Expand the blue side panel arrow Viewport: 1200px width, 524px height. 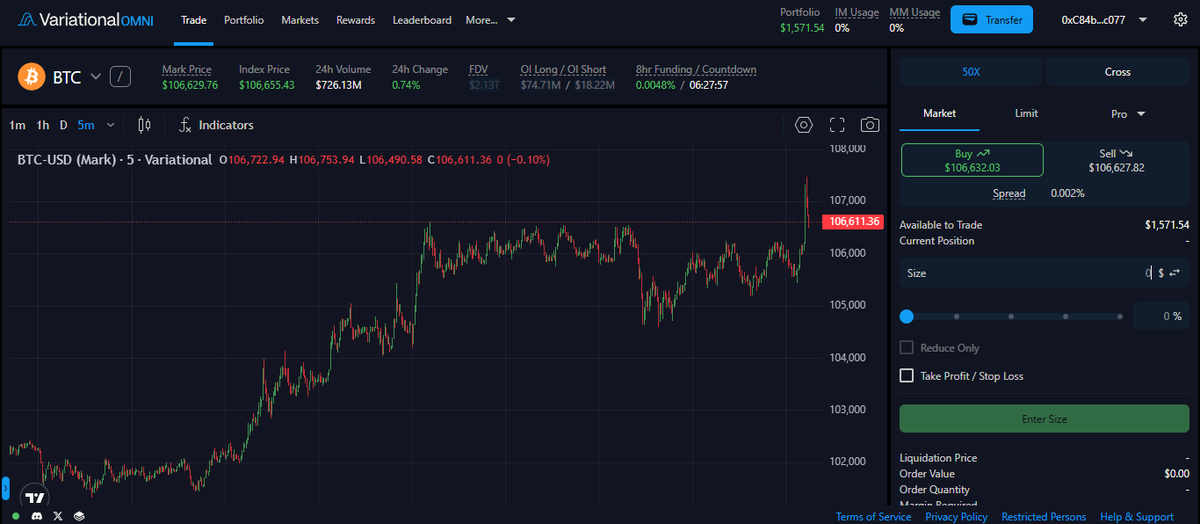4,489
